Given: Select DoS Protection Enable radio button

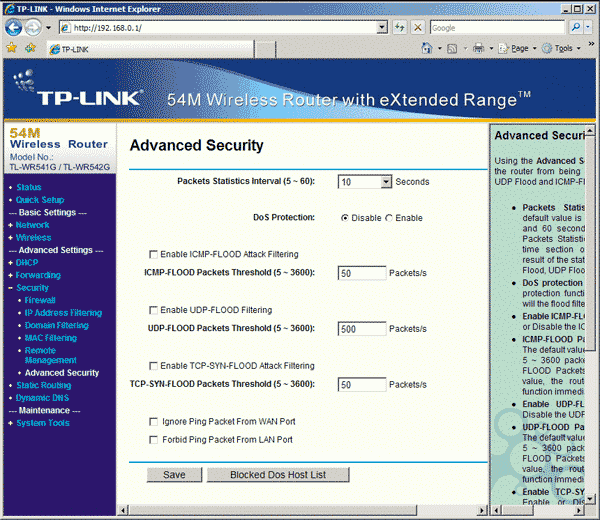Looking at the screenshot, I should [389, 218].
